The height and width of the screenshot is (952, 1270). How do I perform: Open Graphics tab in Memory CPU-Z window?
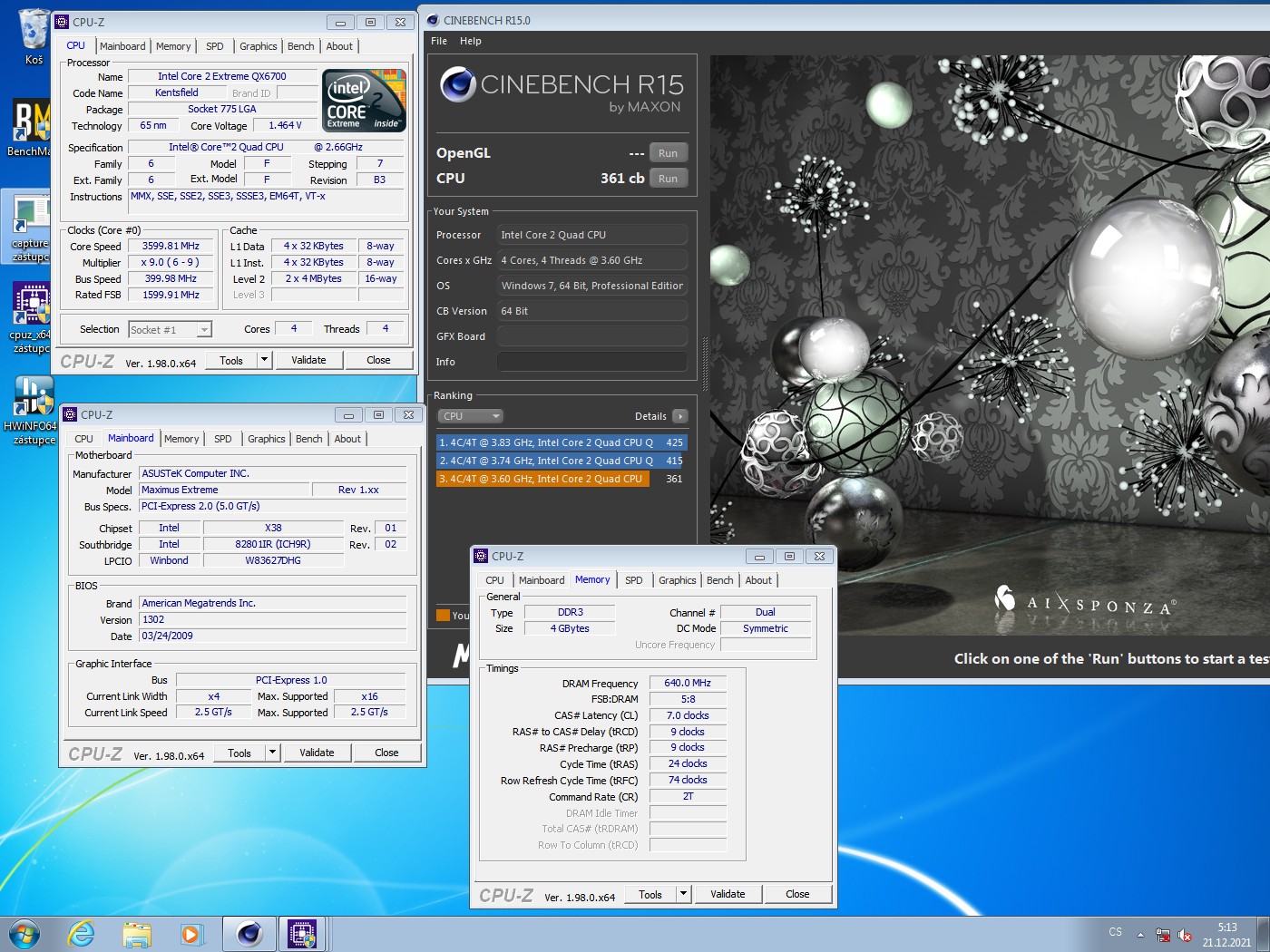click(x=678, y=580)
